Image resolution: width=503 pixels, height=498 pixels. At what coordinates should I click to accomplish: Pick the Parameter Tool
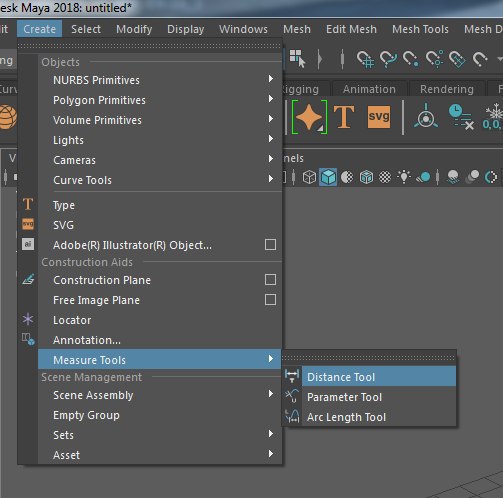[x=379, y=397]
